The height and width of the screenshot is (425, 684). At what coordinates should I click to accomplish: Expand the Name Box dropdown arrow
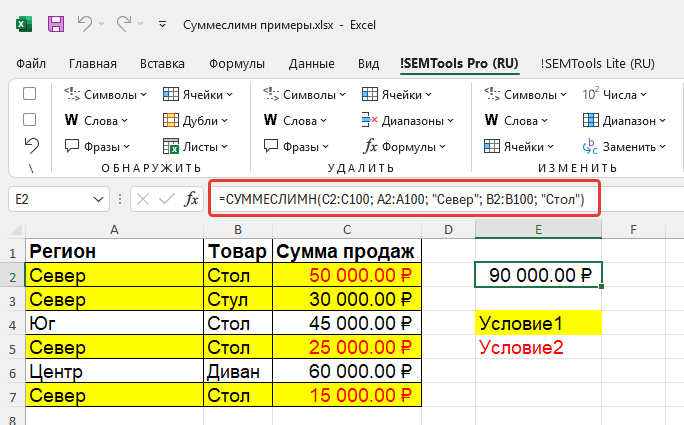99,199
